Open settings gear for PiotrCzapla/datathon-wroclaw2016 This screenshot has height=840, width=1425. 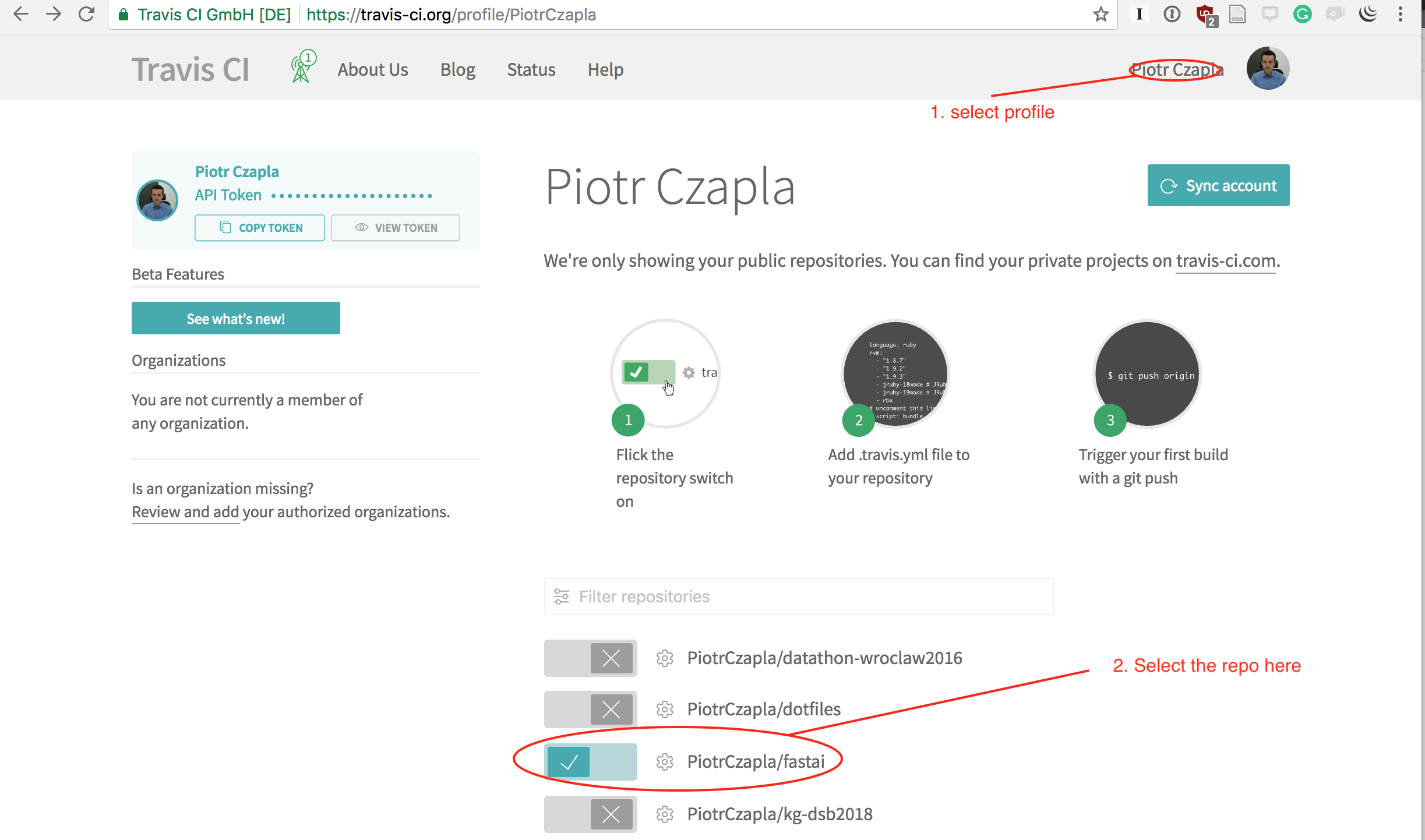pos(665,658)
